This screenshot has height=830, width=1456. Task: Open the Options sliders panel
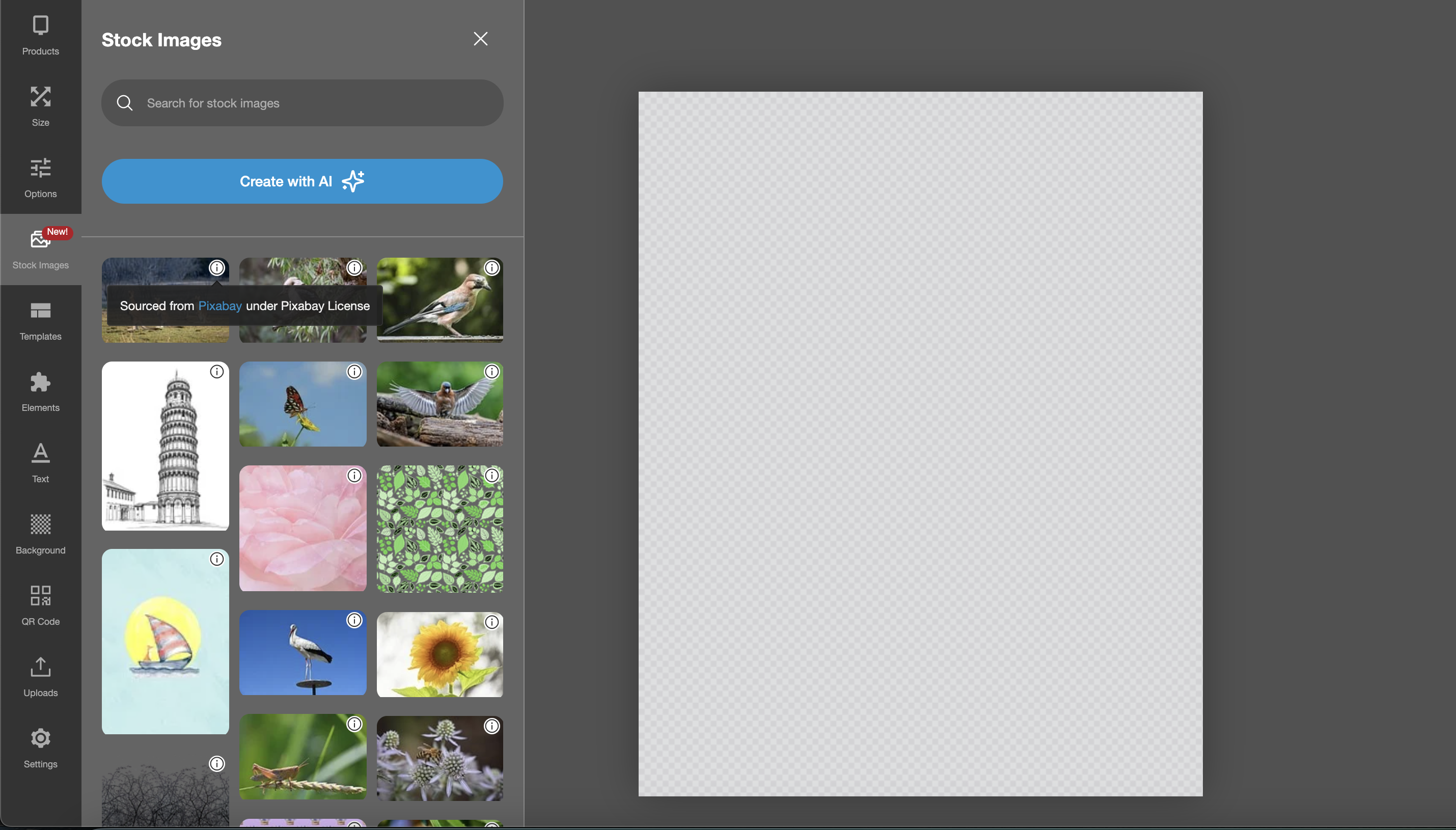pyautogui.click(x=40, y=178)
